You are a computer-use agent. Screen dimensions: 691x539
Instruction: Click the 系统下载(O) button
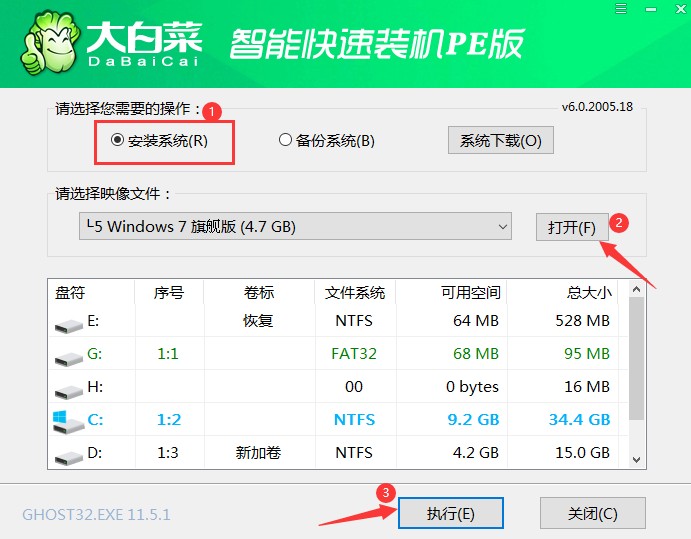[501, 141]
